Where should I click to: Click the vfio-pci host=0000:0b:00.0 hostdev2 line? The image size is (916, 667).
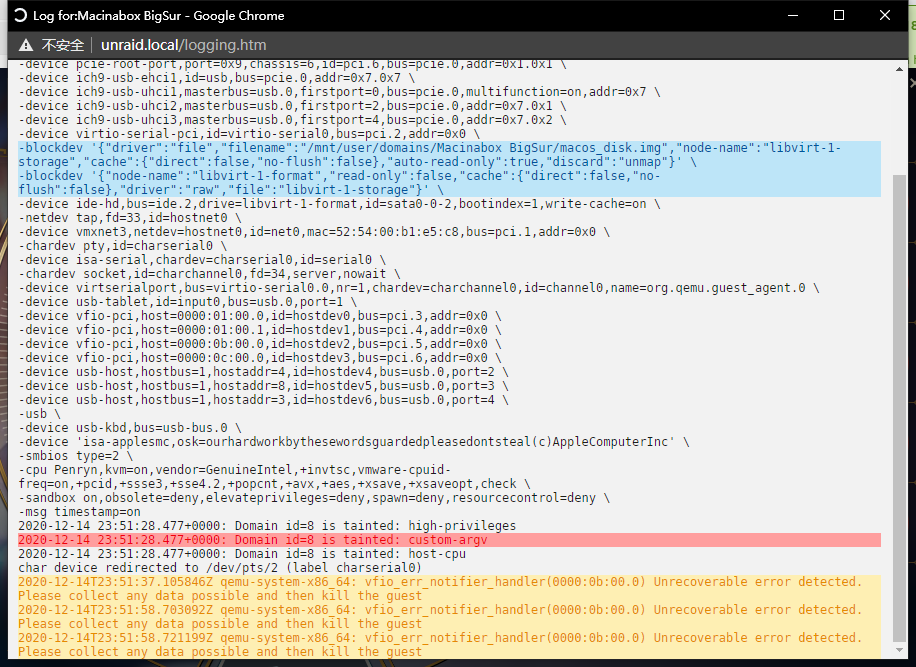[260, 344]
